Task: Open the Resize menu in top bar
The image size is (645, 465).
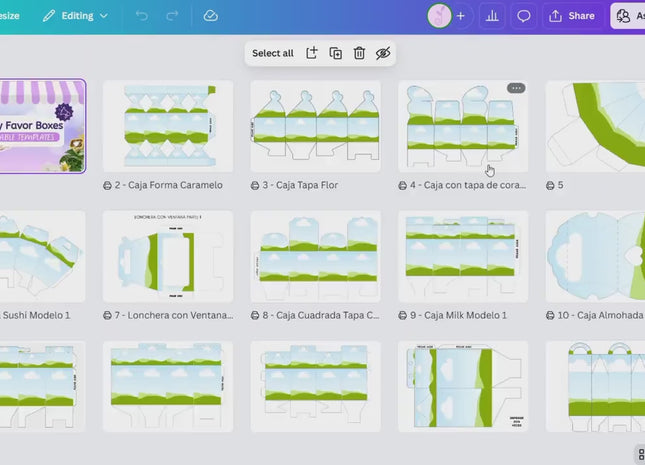Action: [x=9, y=16]
